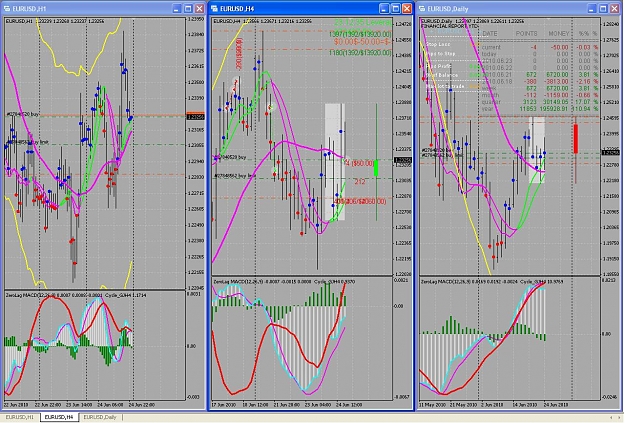Click the red candle marker in Daily chart

coord(576,139)
